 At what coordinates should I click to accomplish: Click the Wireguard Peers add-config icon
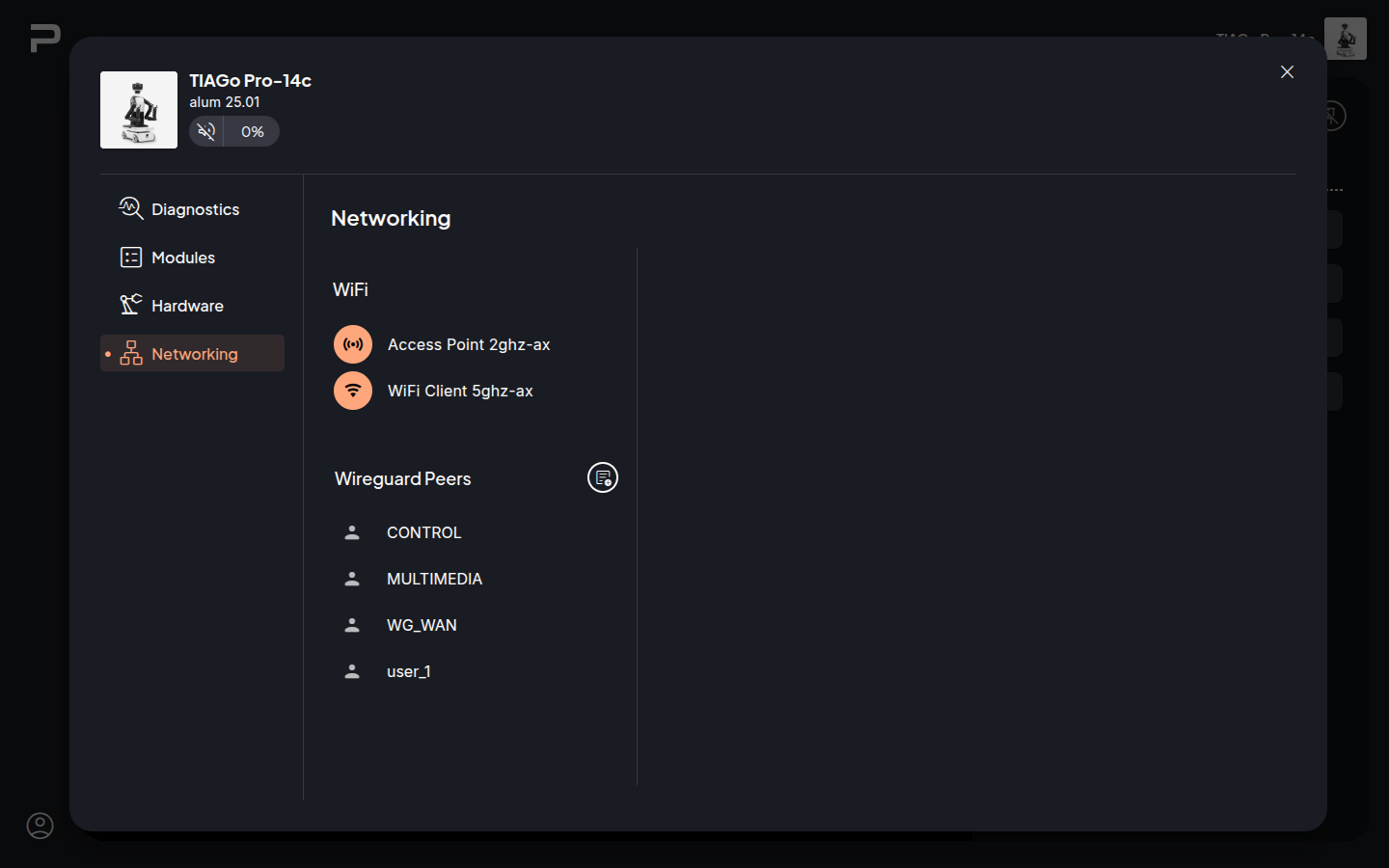(603, 477)
